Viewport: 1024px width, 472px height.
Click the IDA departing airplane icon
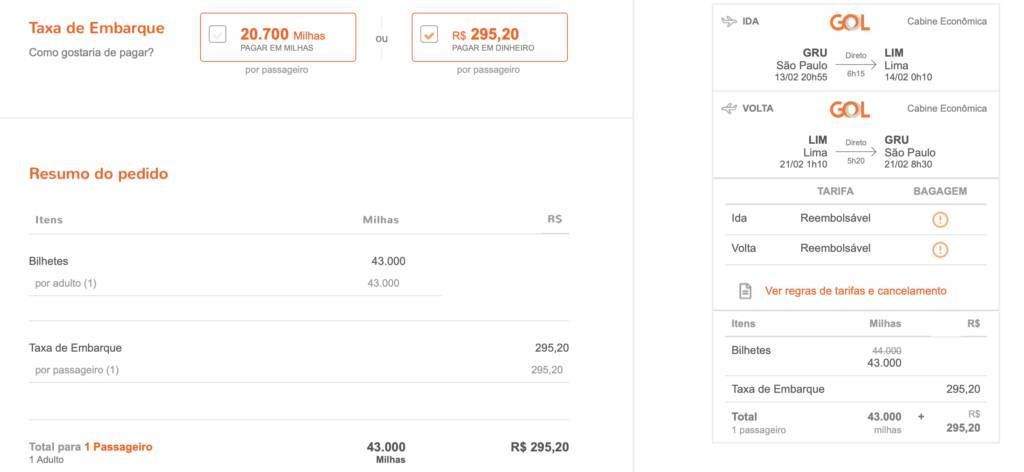pos(729,22)
